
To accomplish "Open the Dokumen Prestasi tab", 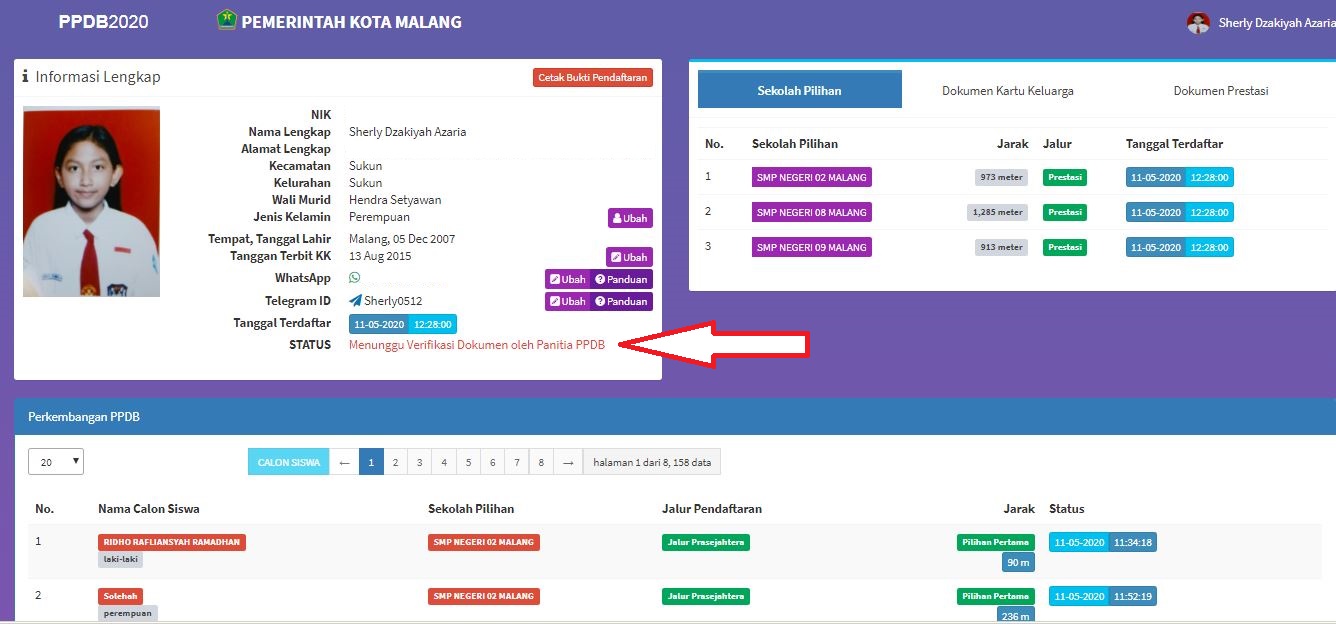I will pyautogui.click(x=1221, y=89).
